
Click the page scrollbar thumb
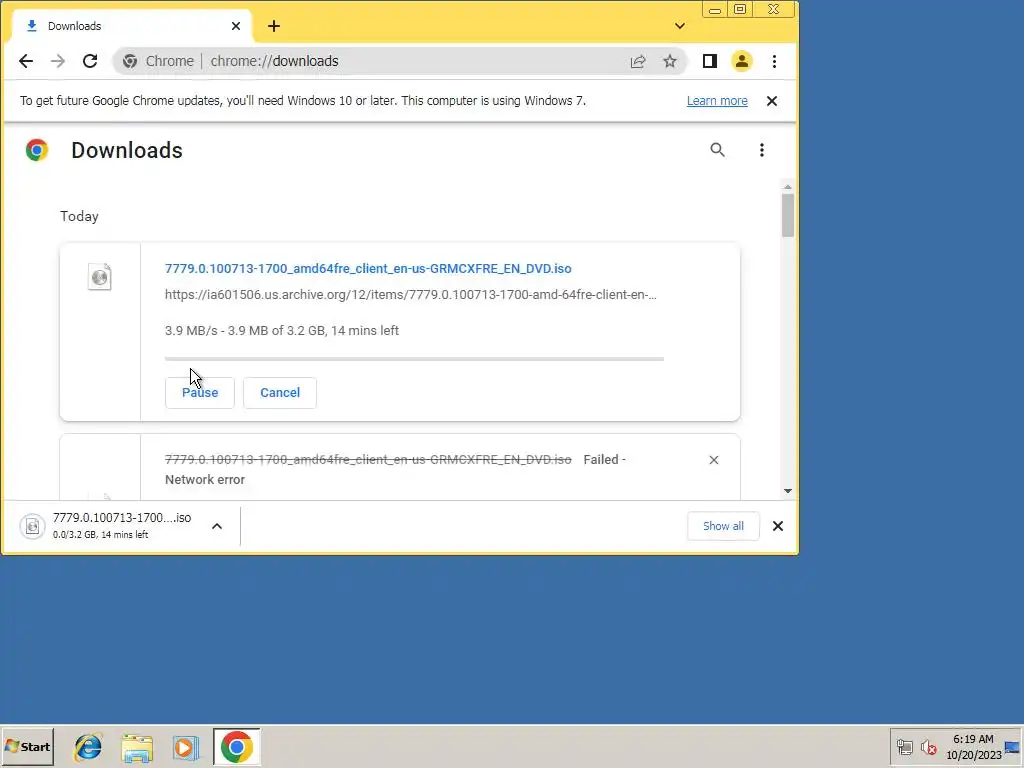click(788, 216)
